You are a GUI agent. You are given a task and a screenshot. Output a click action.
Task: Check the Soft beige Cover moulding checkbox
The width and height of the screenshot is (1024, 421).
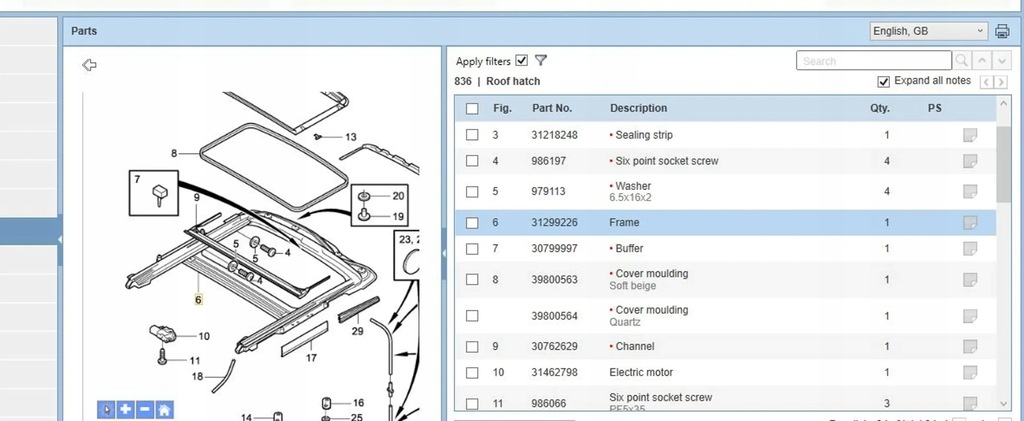472,279
